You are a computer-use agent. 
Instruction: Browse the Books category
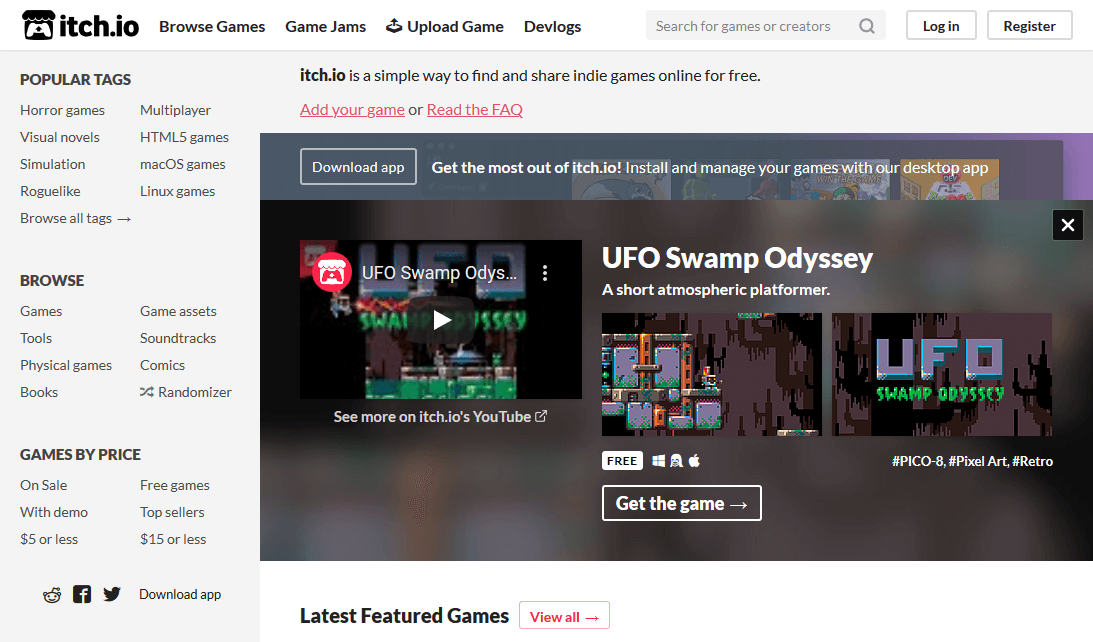click(38, 392)
